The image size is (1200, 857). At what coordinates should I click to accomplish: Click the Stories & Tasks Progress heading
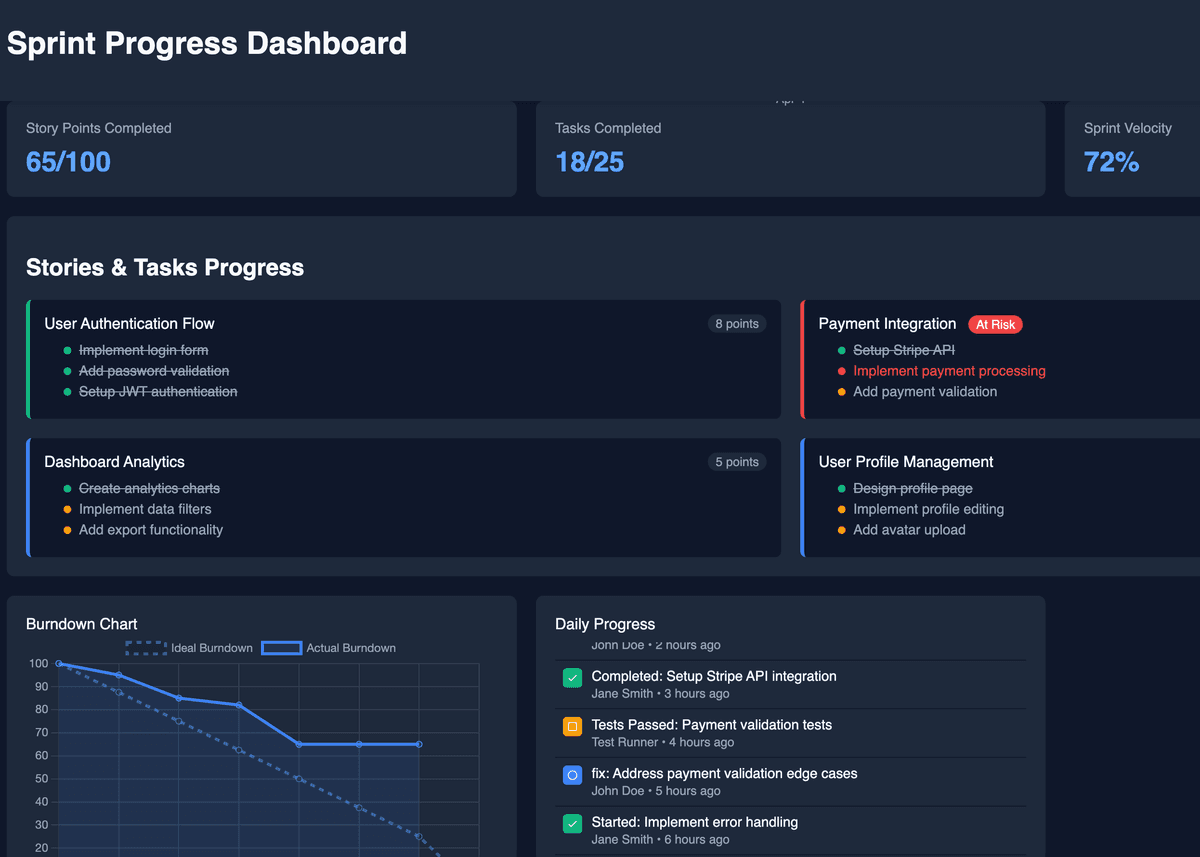[165, 268]
